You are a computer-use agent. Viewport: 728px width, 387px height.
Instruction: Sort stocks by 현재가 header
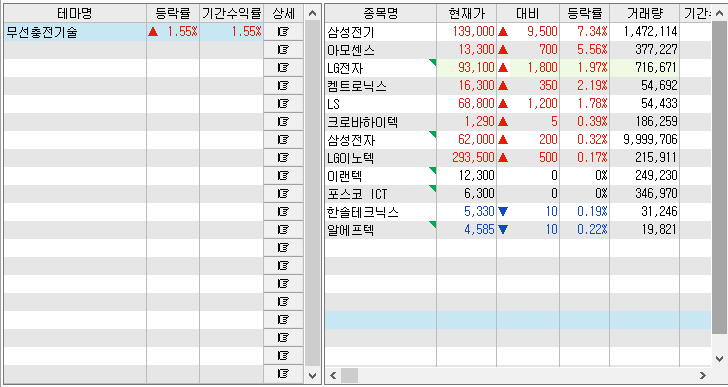coord(467,13)
